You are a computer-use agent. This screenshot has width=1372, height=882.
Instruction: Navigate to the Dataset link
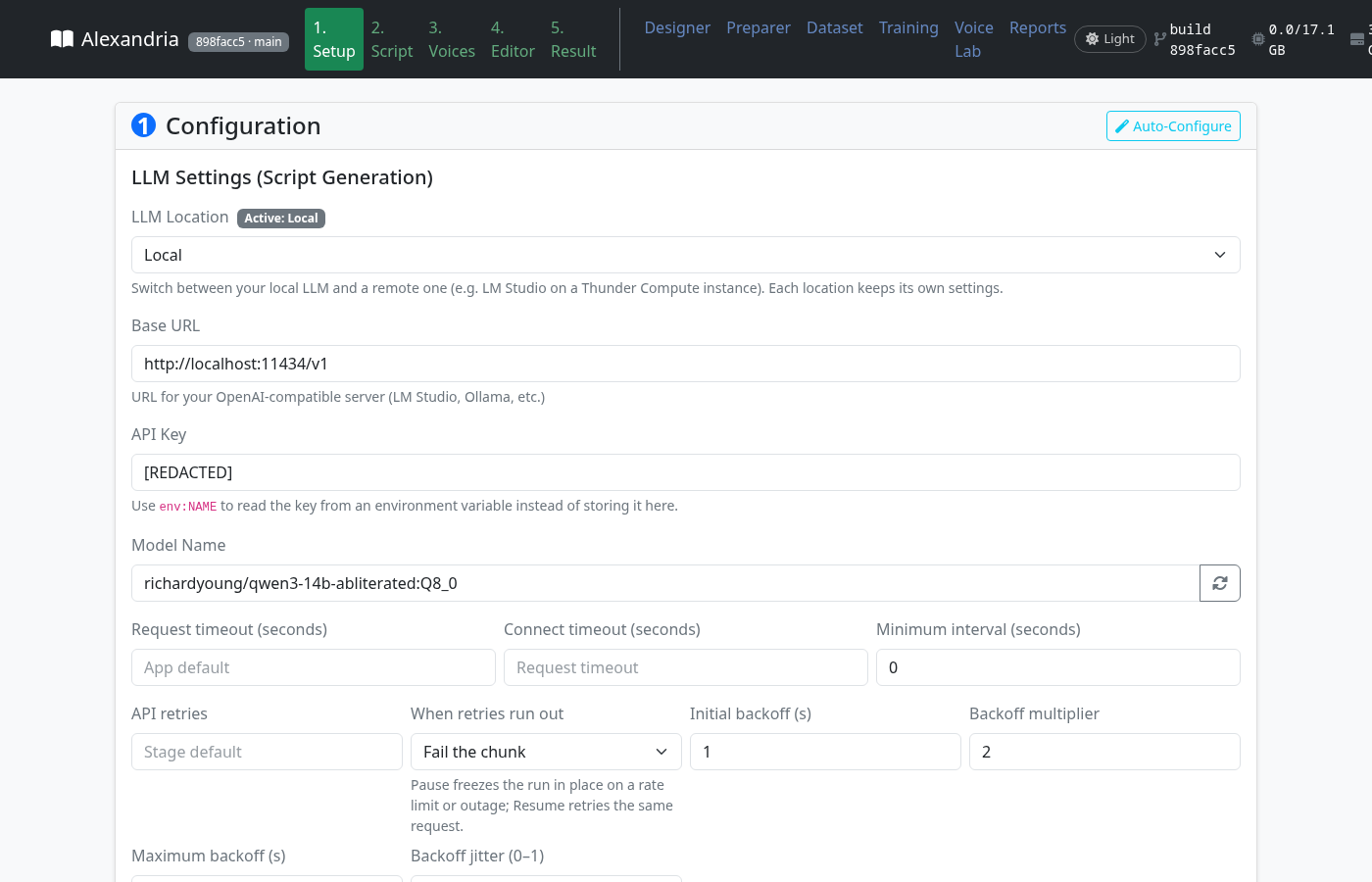click(x=835, y=27)
